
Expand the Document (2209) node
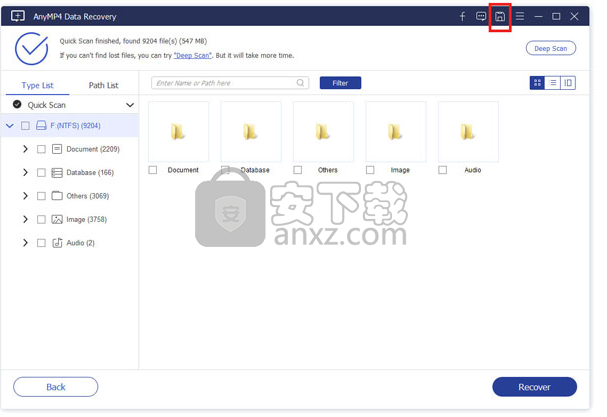(x=25, y=149)
